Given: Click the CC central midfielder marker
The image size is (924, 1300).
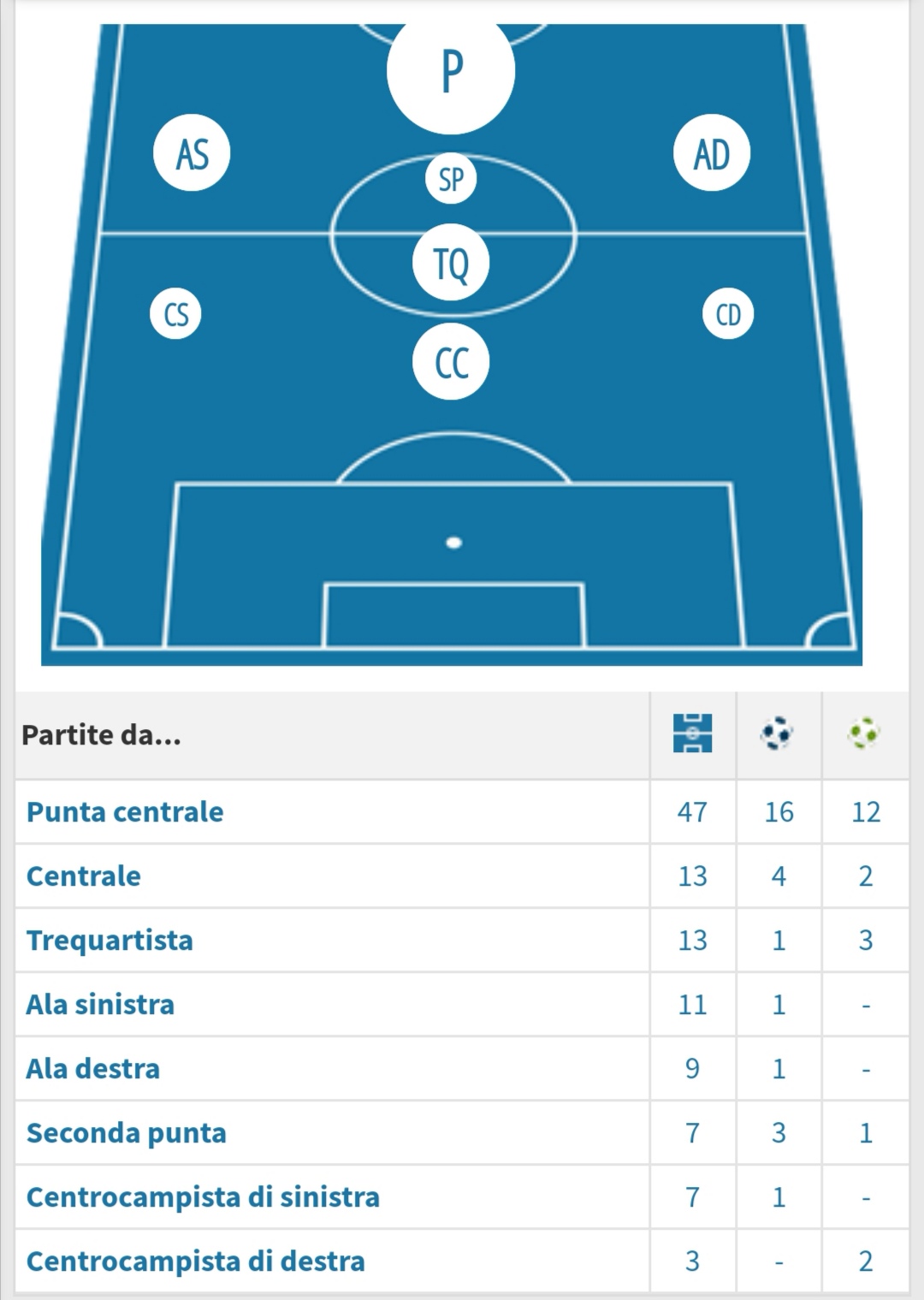Looking at the screenshot, I should click(x=451, y=362).
